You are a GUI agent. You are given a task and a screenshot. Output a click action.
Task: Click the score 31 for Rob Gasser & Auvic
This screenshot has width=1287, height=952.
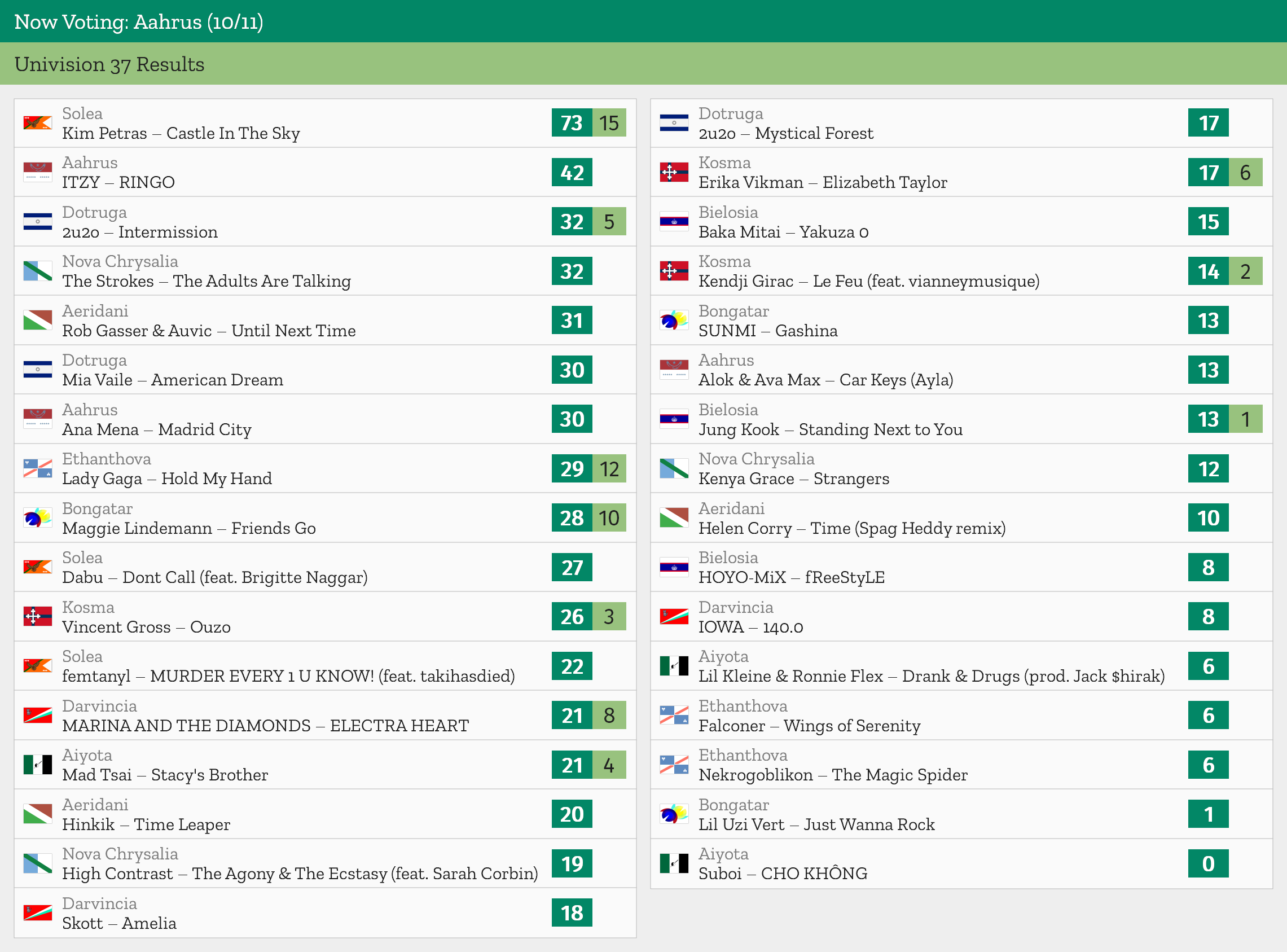click(572, 321)
